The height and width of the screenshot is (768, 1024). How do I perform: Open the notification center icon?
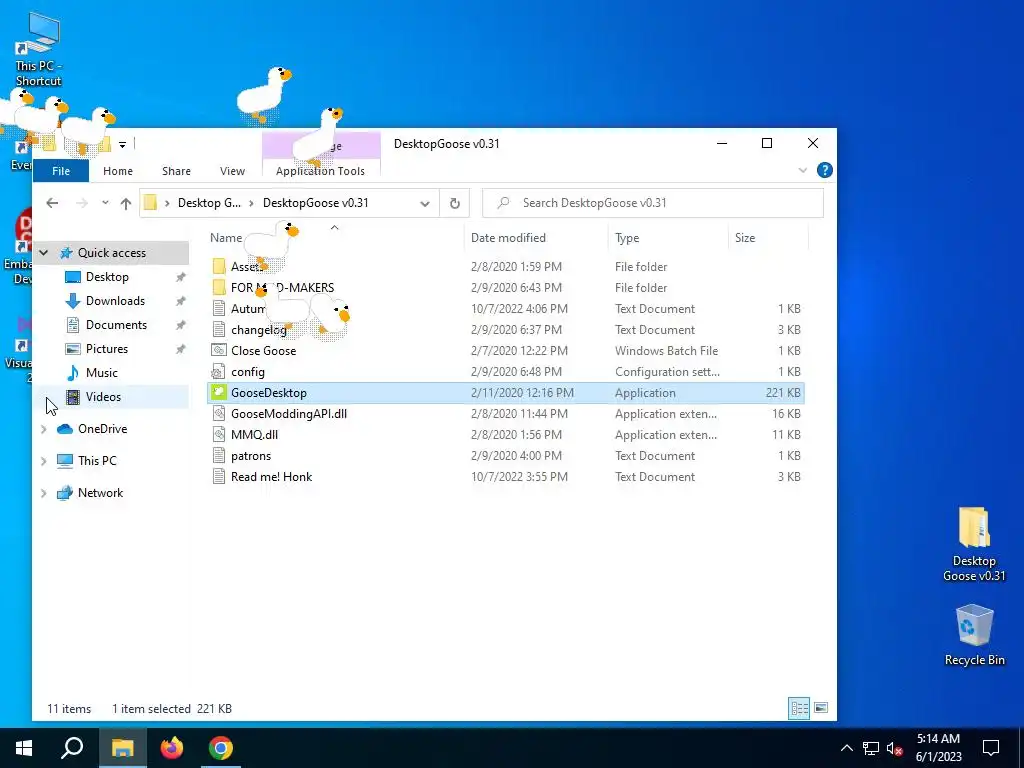pos(991,748)
